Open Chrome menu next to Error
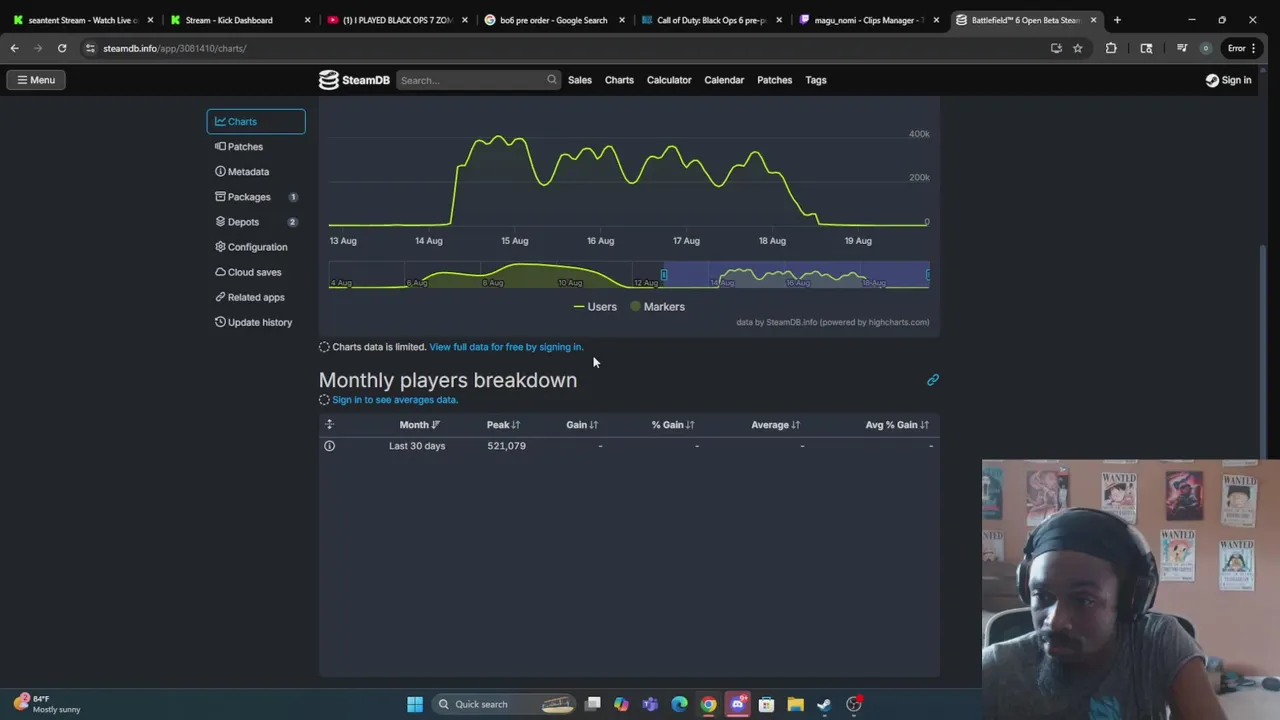 pos(1253,48)
